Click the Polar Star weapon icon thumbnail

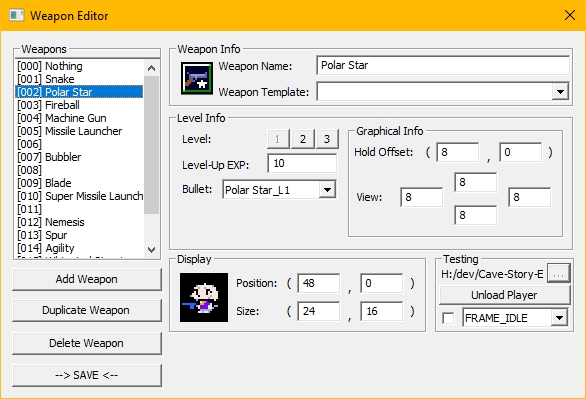click(x=197, y=78)
